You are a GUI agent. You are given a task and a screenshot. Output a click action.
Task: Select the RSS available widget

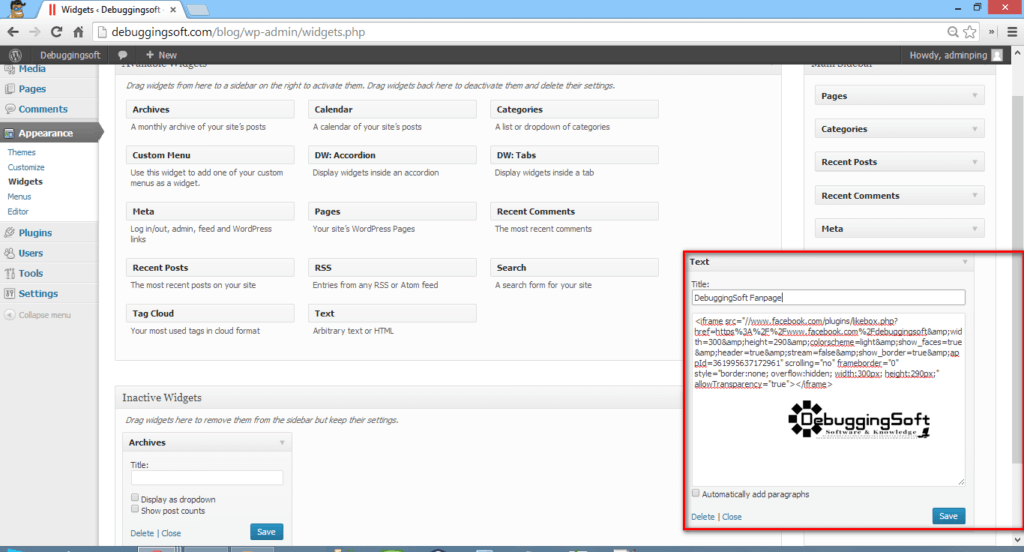click(392, 267)
